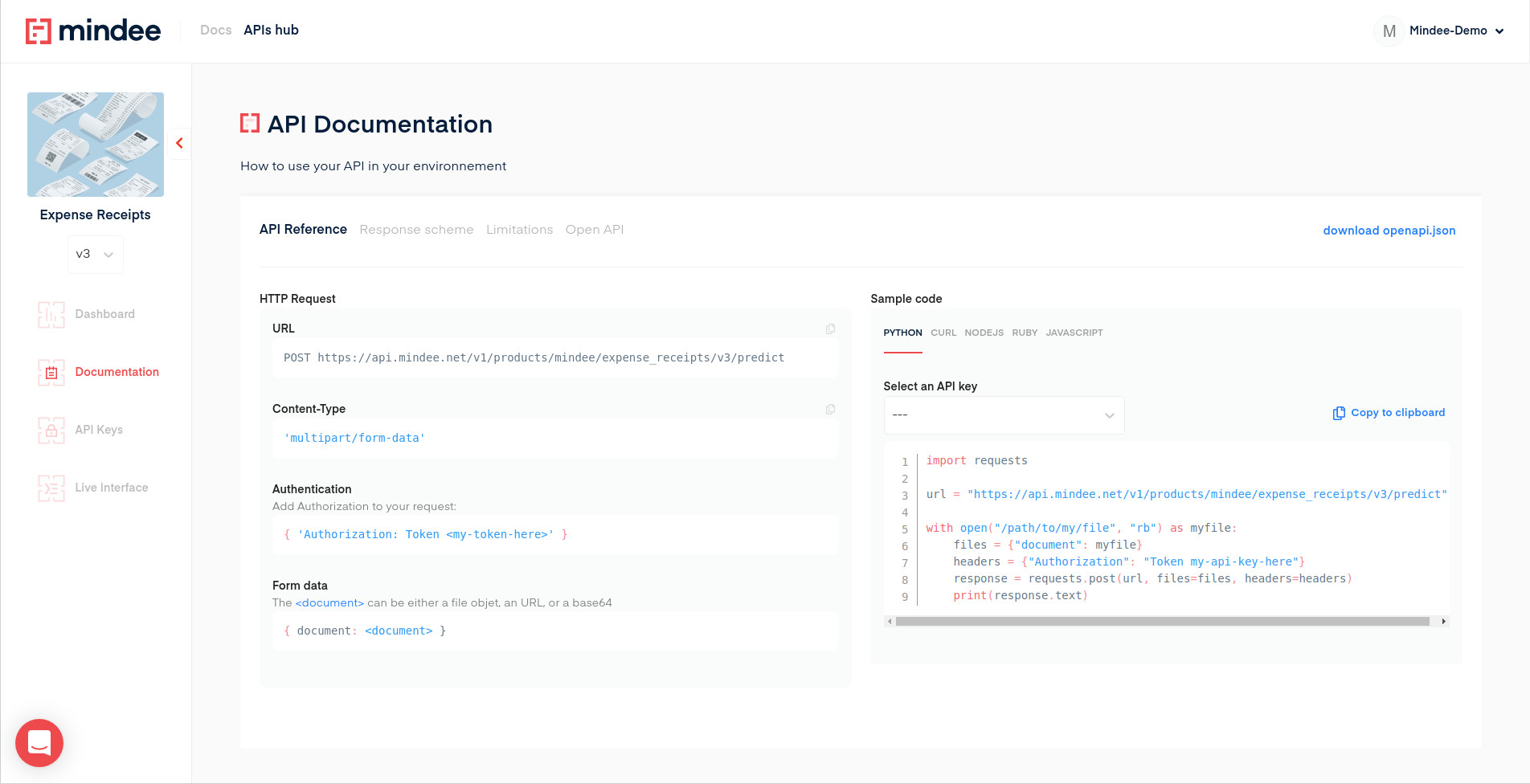This screenshot has width=1530, height=784.
Task: Open the chat support bubble
Action: coord(39,743)
